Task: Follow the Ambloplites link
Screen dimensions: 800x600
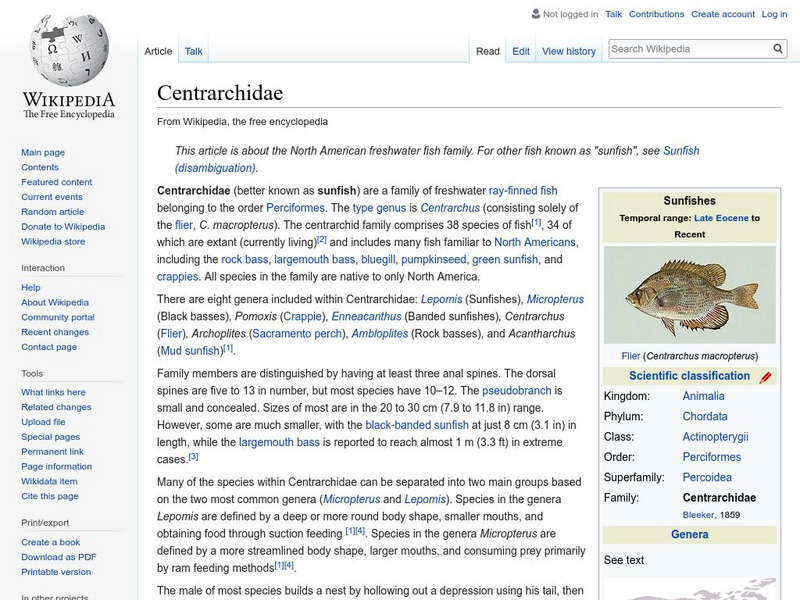Action: click(x=380, y=334)
